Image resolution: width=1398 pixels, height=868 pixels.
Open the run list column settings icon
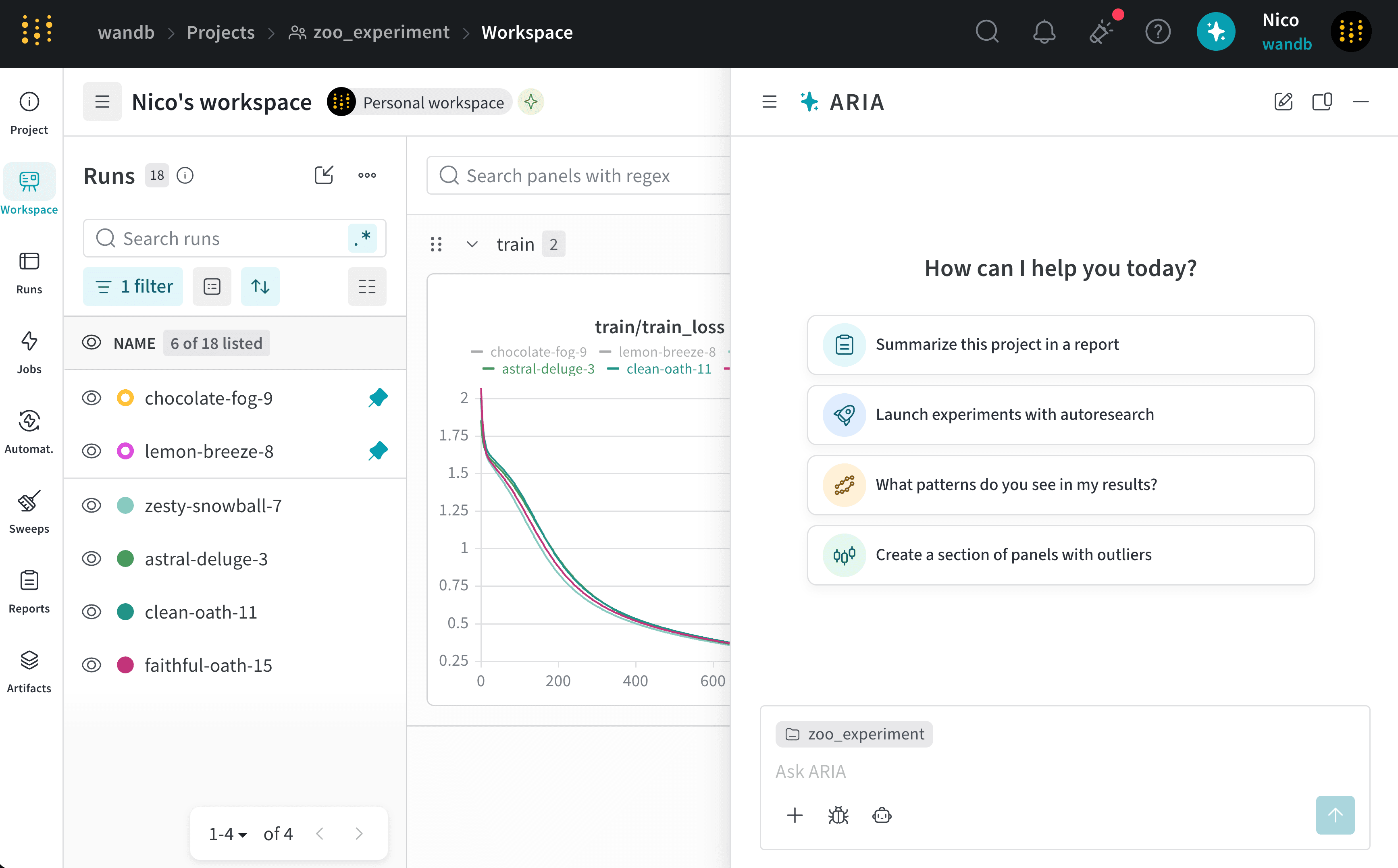coord(367,286)
